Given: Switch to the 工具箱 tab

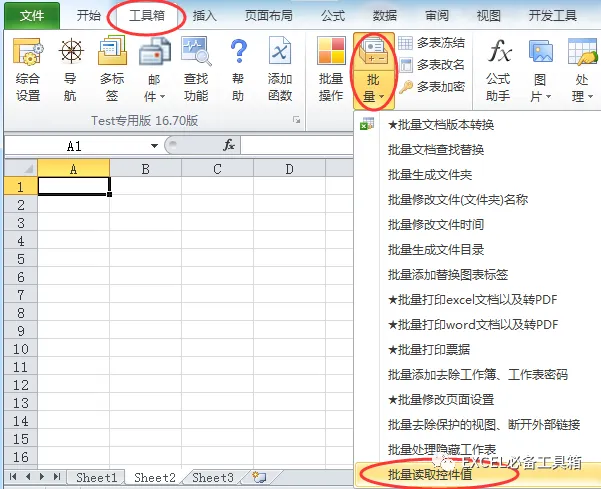Looking at the screenshot, I should tap(147, 16).
